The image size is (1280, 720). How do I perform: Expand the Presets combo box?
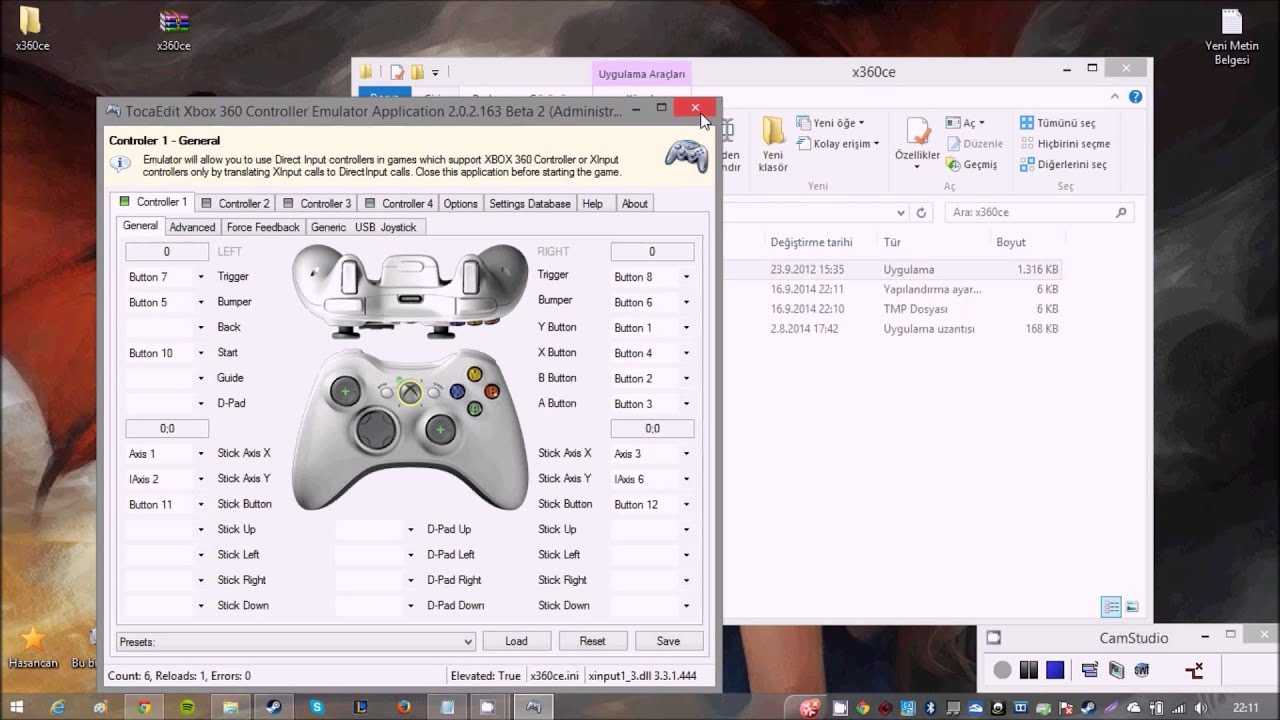(x=296, y=641)
